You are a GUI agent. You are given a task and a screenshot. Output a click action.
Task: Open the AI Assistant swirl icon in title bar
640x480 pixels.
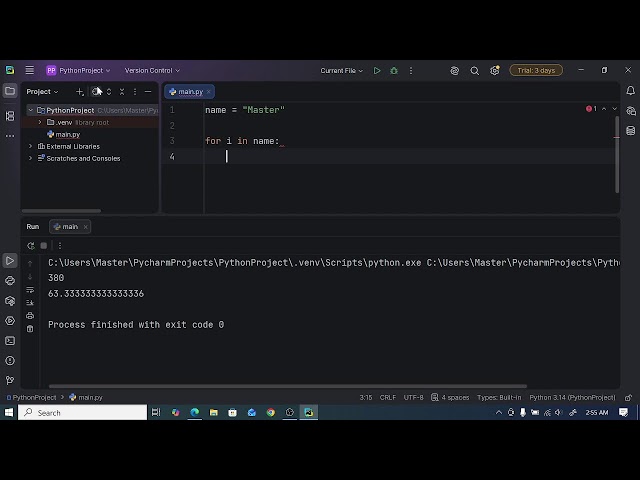(454, 71)
